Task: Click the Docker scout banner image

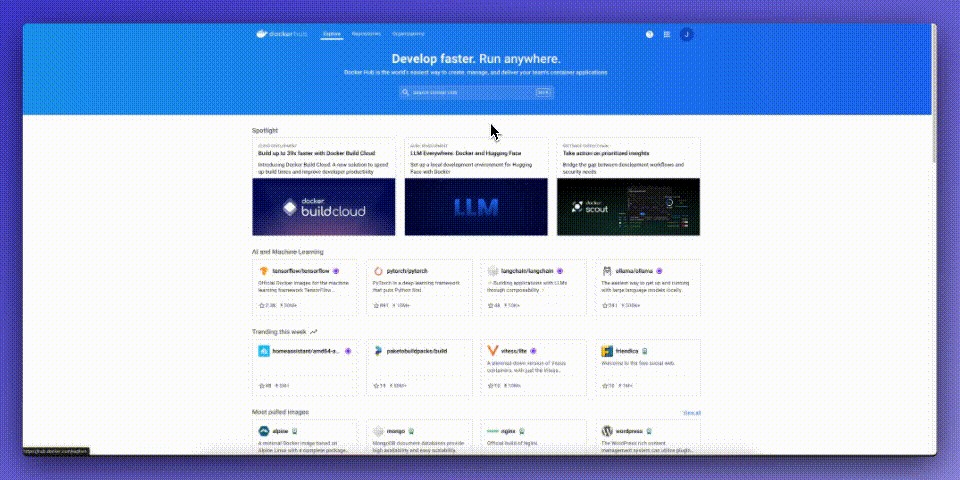Action: click(x=628, y=207)
